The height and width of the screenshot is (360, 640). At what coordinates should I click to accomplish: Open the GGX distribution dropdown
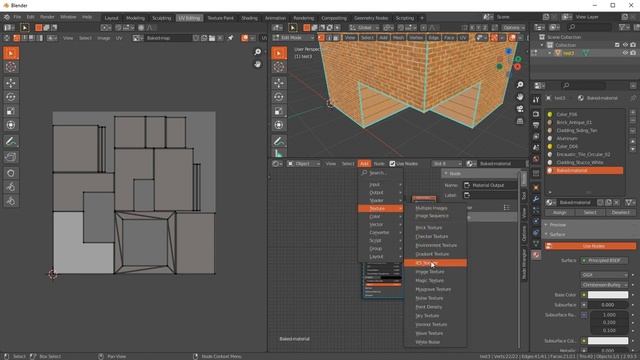(x=604, y=275)
